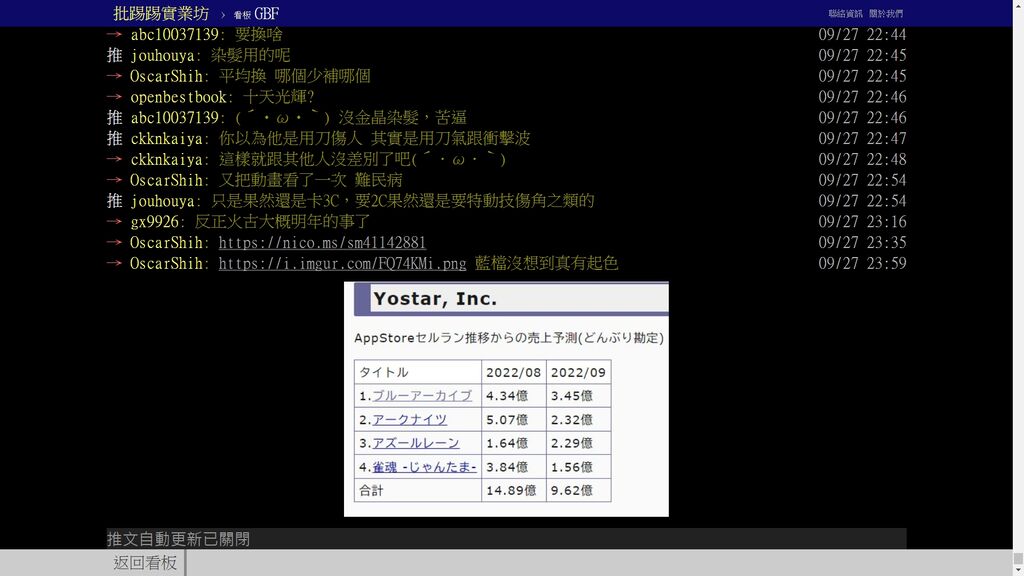Image resolution: width=1024 pixels, height=576 pixels.
Task: Open the Yostar, Inc. sales table image
Action: [506, 399]
